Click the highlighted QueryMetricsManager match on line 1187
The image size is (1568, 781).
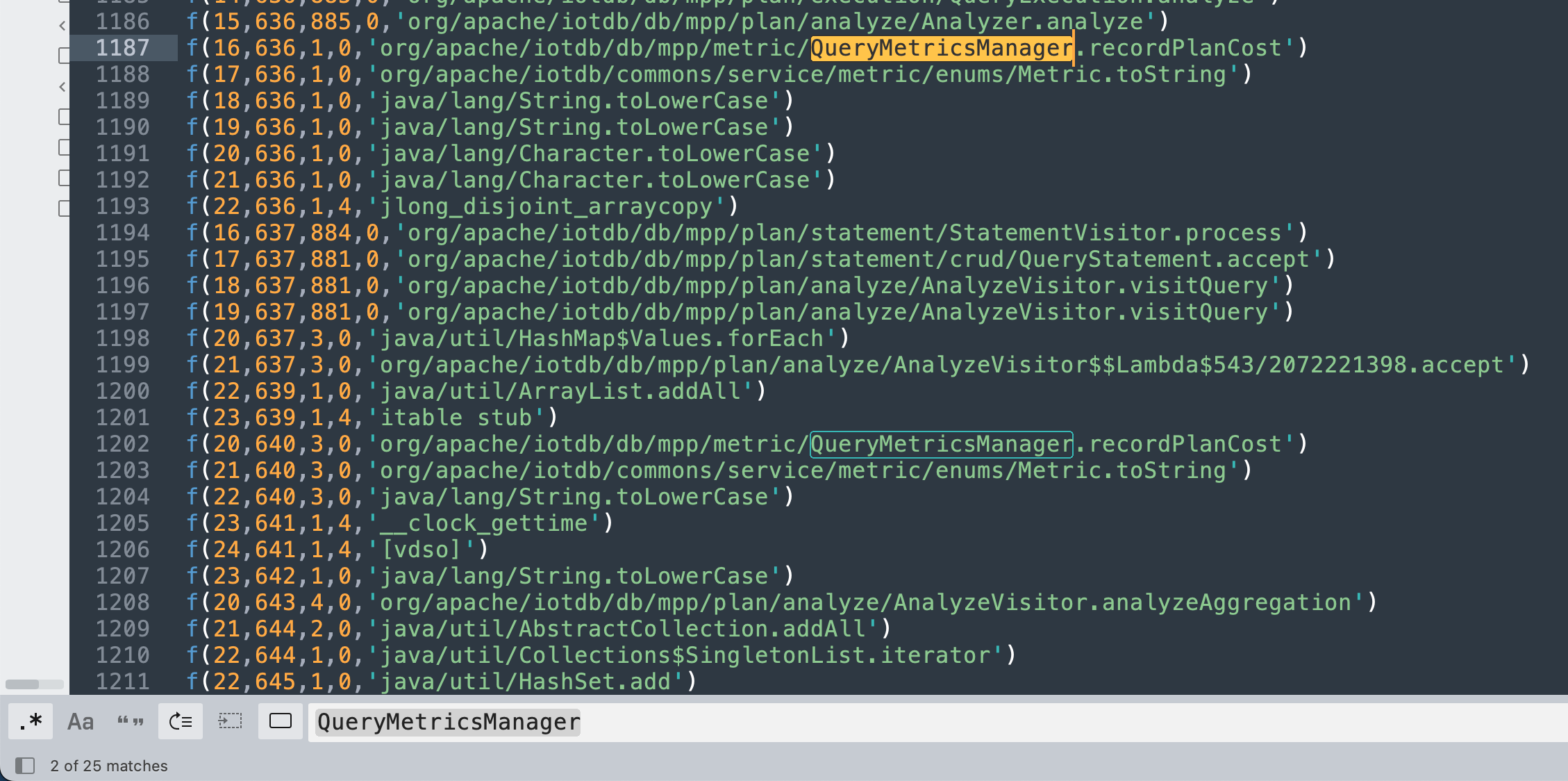pyautogui.click(x=941, y=48)
